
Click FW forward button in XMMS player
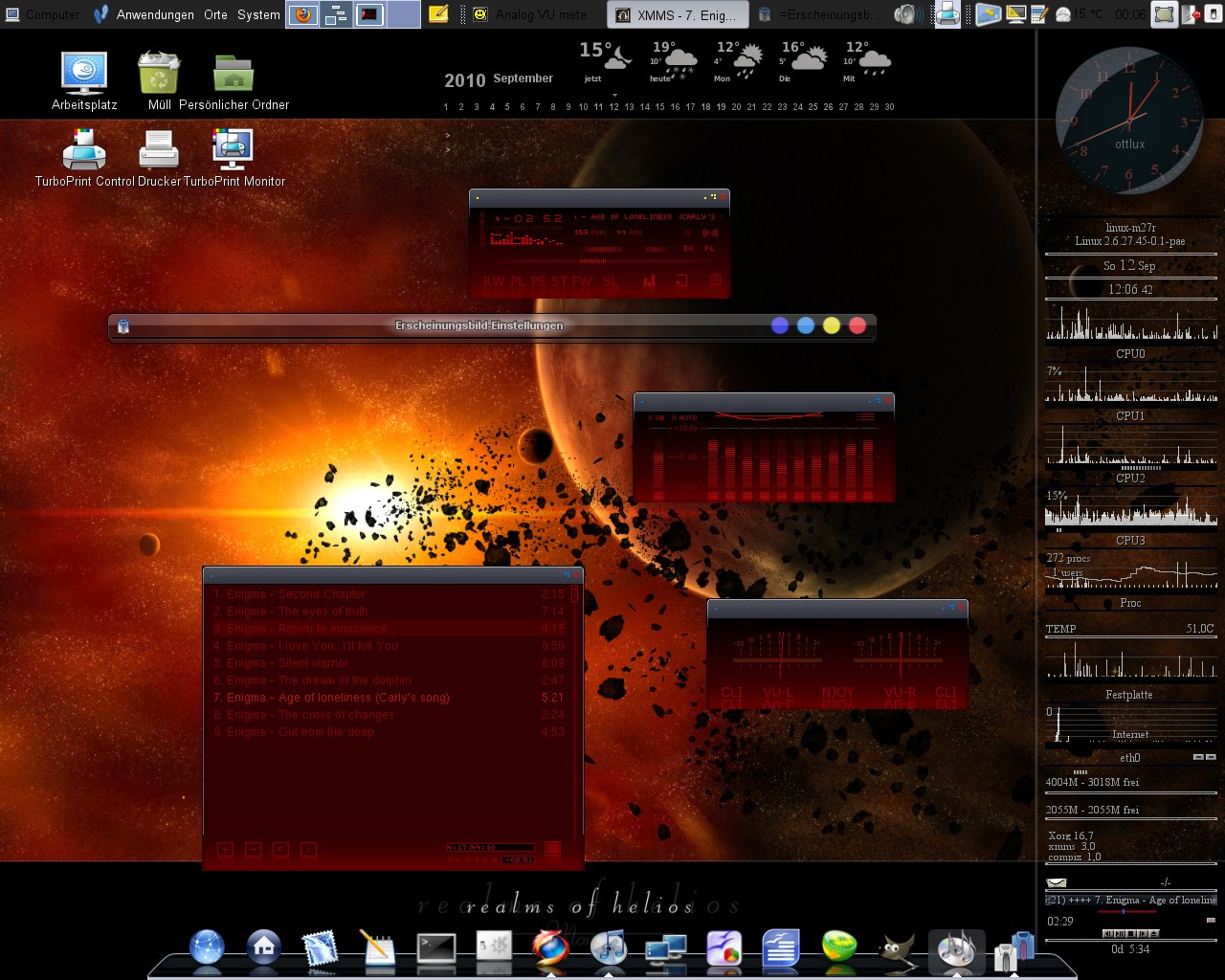(x=582, y=281)
